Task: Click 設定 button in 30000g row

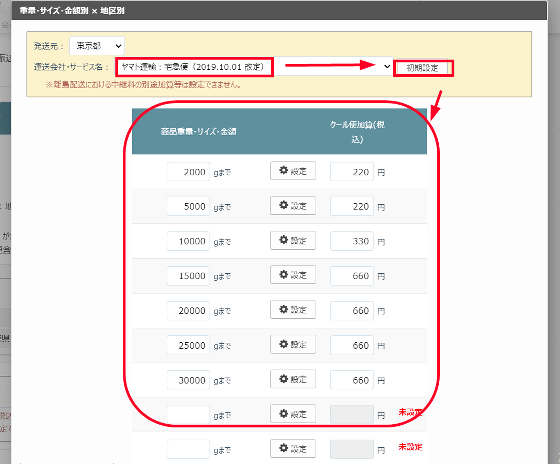Action: click(293, 379)
